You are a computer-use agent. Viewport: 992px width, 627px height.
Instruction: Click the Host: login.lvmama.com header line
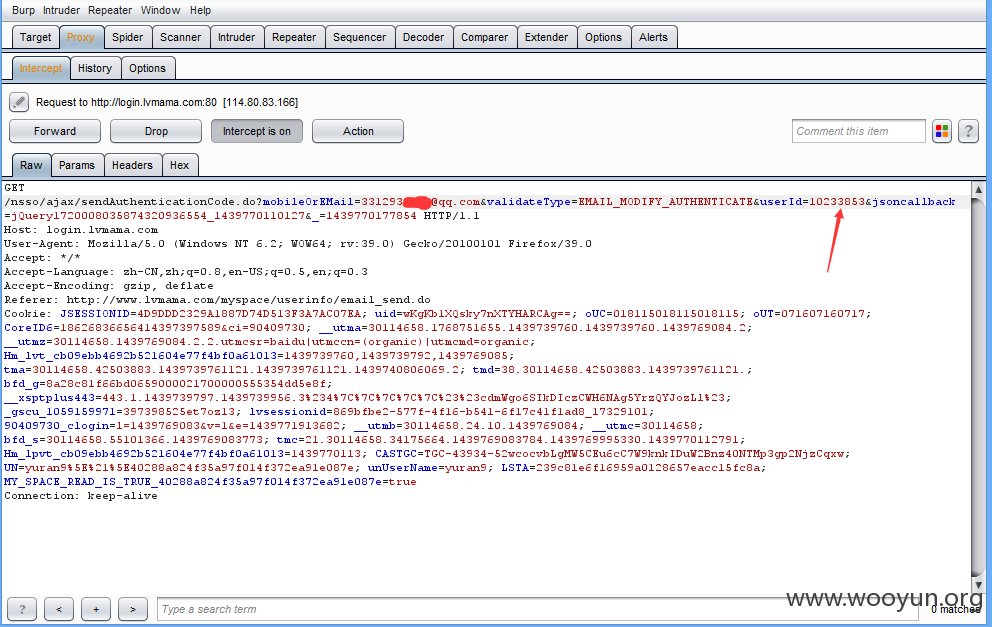[81, 230]
